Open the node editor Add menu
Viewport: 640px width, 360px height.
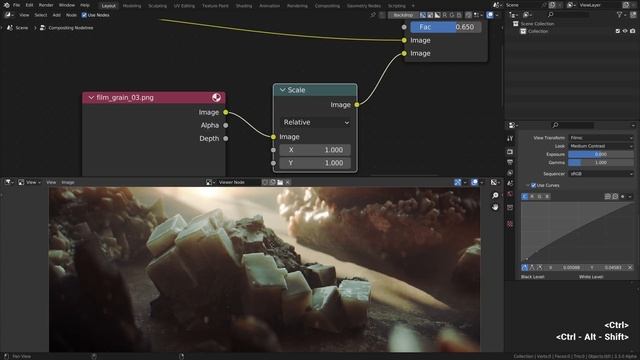point(56,15)
